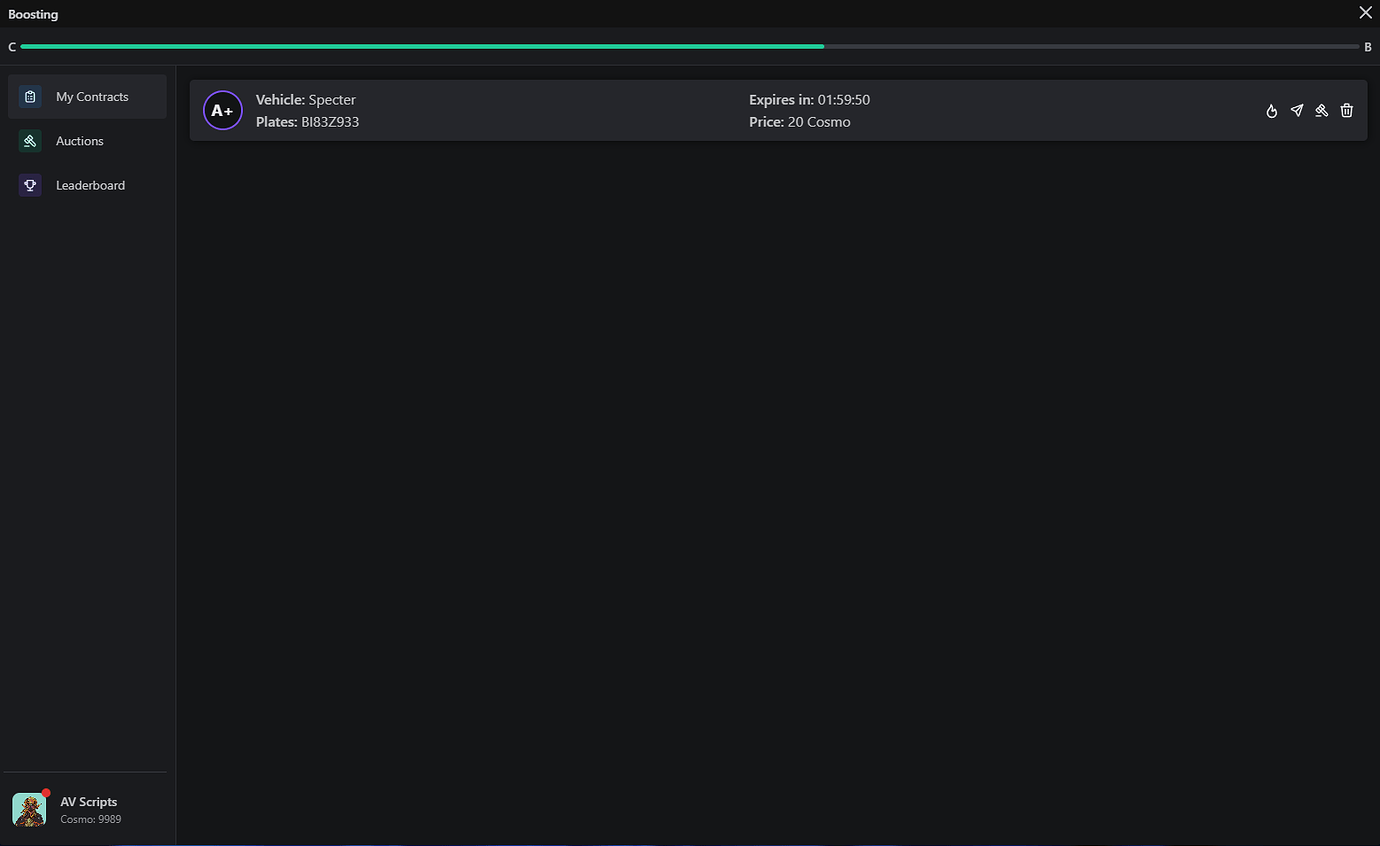Screen dimensions: 1380x846
Task: Click the B rank label at the progress bar end
Action: click(x=1368, y=46)
